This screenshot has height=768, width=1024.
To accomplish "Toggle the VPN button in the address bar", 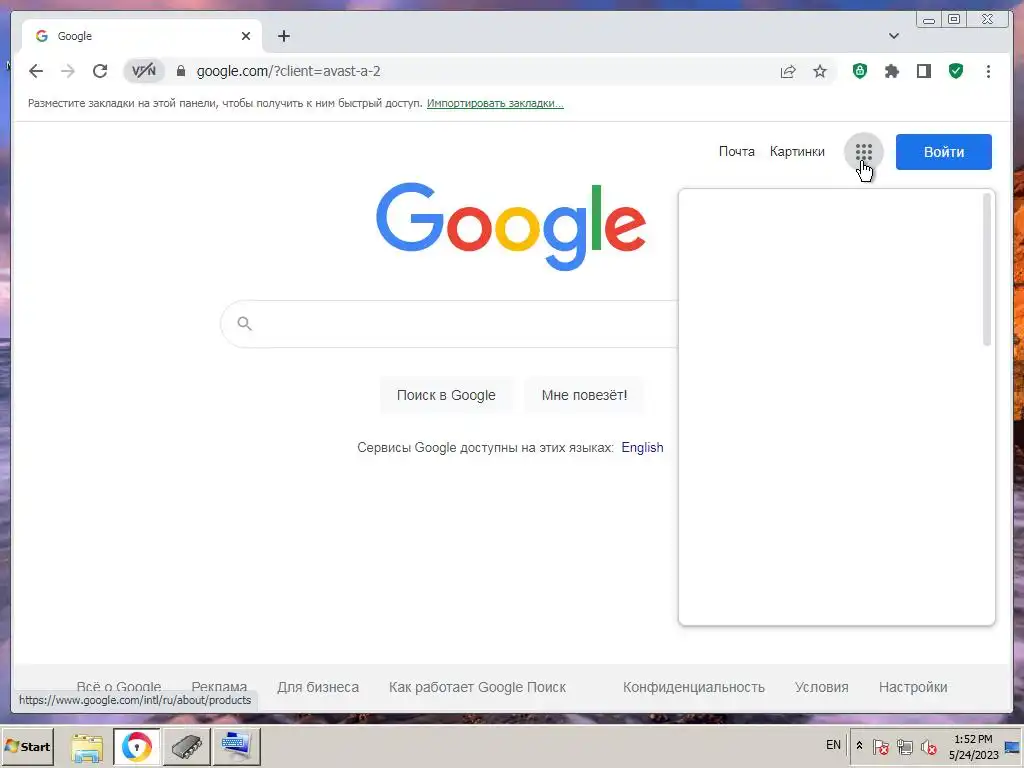I will [x=144, y=71].
